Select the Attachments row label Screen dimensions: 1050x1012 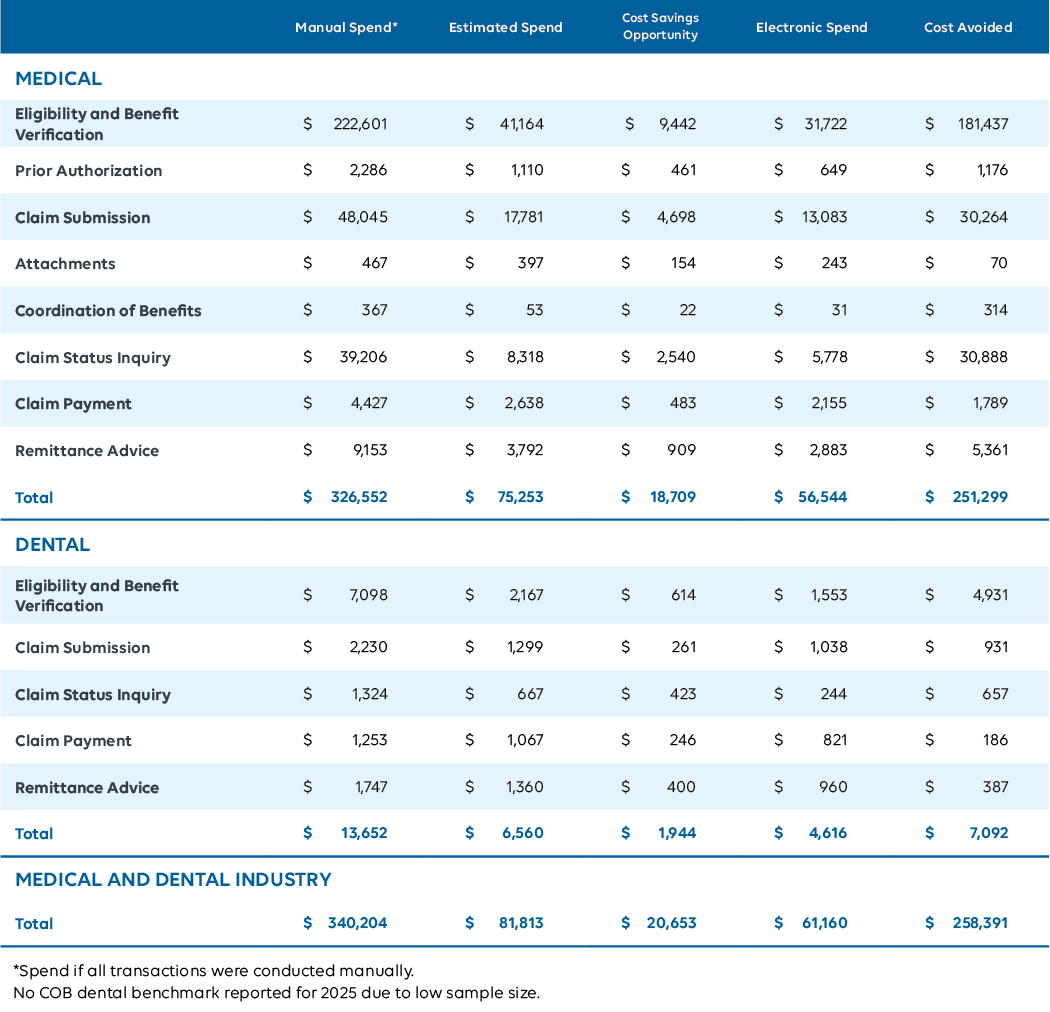click(x=65, y=264)
